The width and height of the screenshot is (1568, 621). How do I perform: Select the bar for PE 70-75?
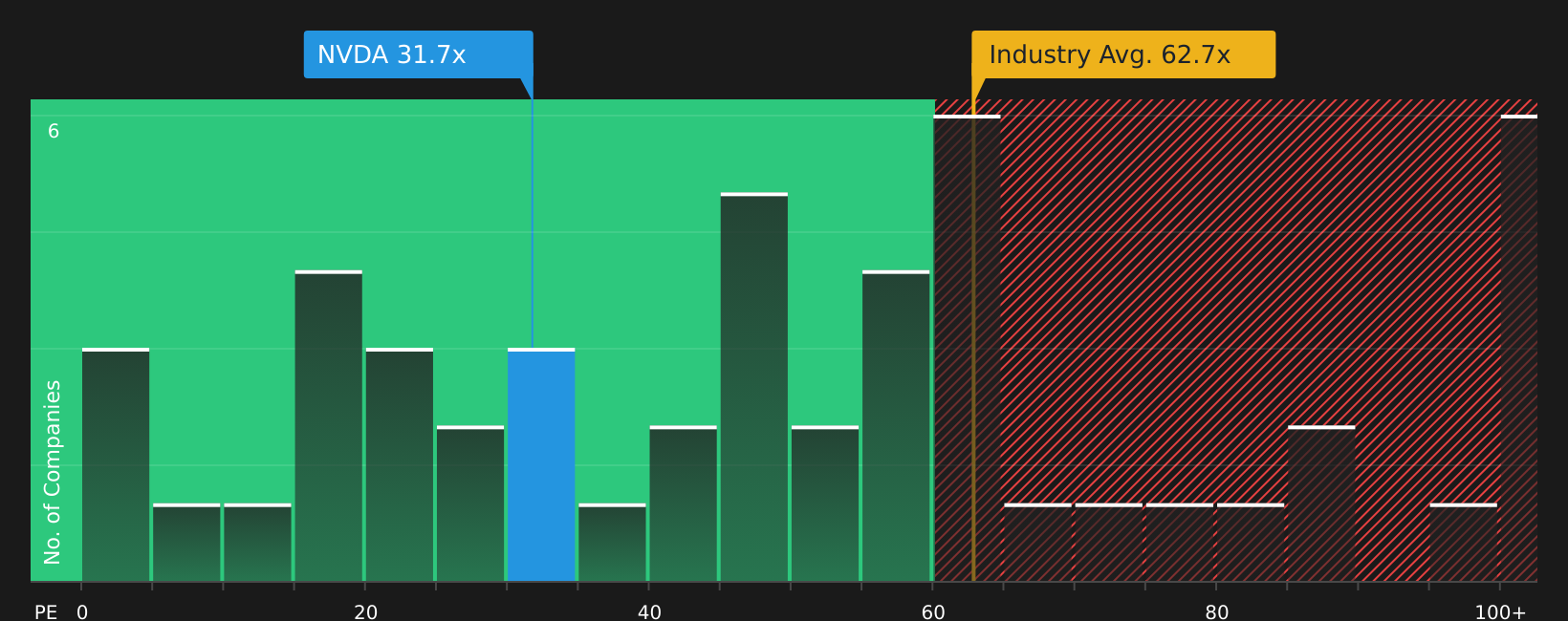1109,543
